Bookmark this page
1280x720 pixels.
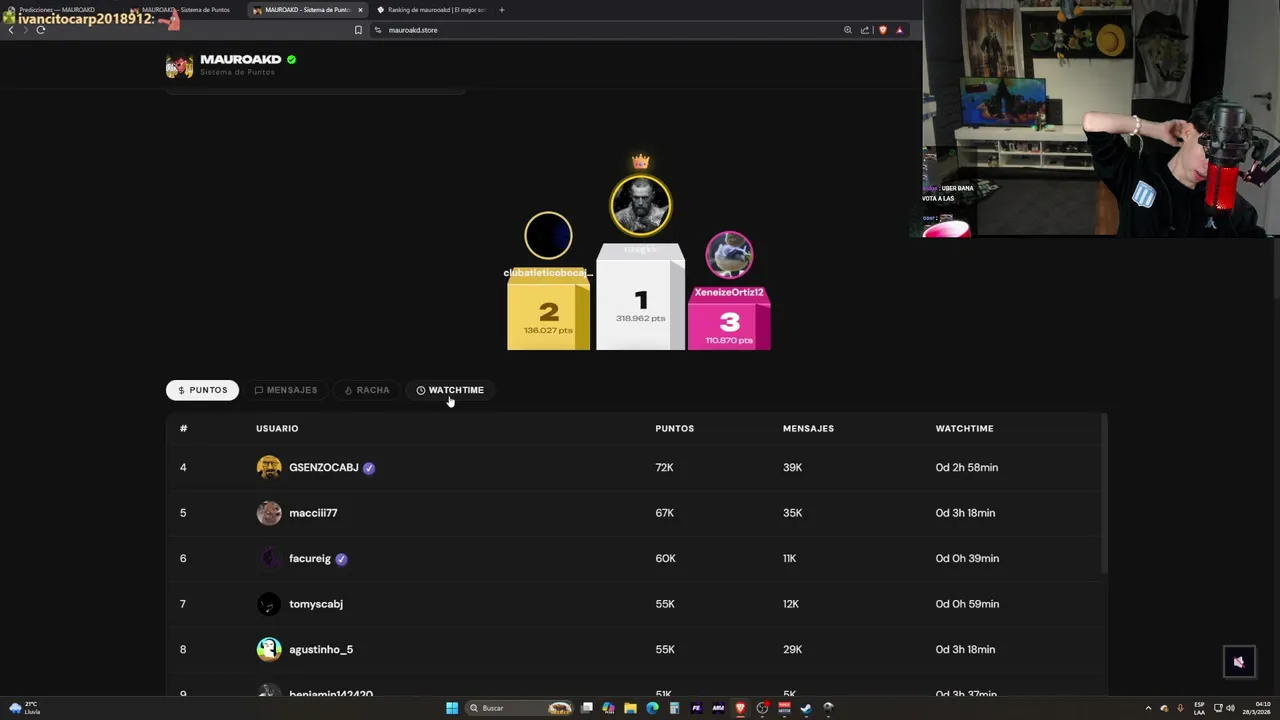coord(358,30)
